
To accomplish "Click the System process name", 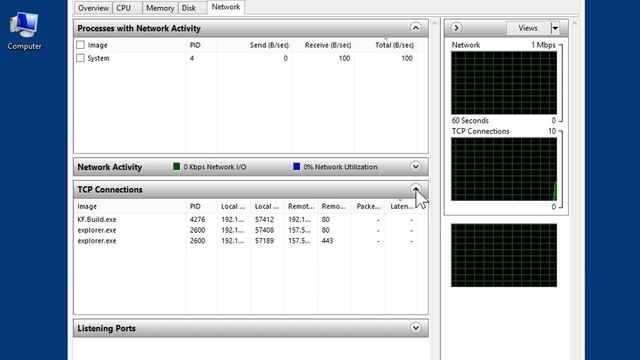I will 98,58.
